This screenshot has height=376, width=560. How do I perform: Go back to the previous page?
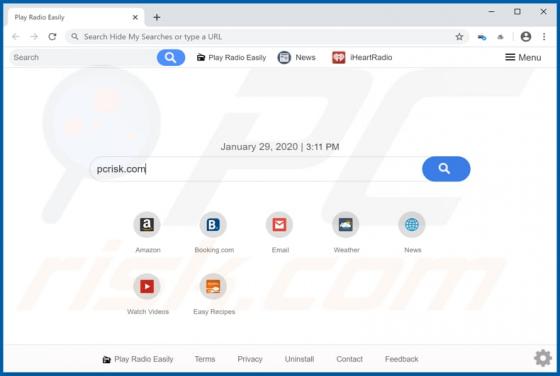click(x=16, y=36)
